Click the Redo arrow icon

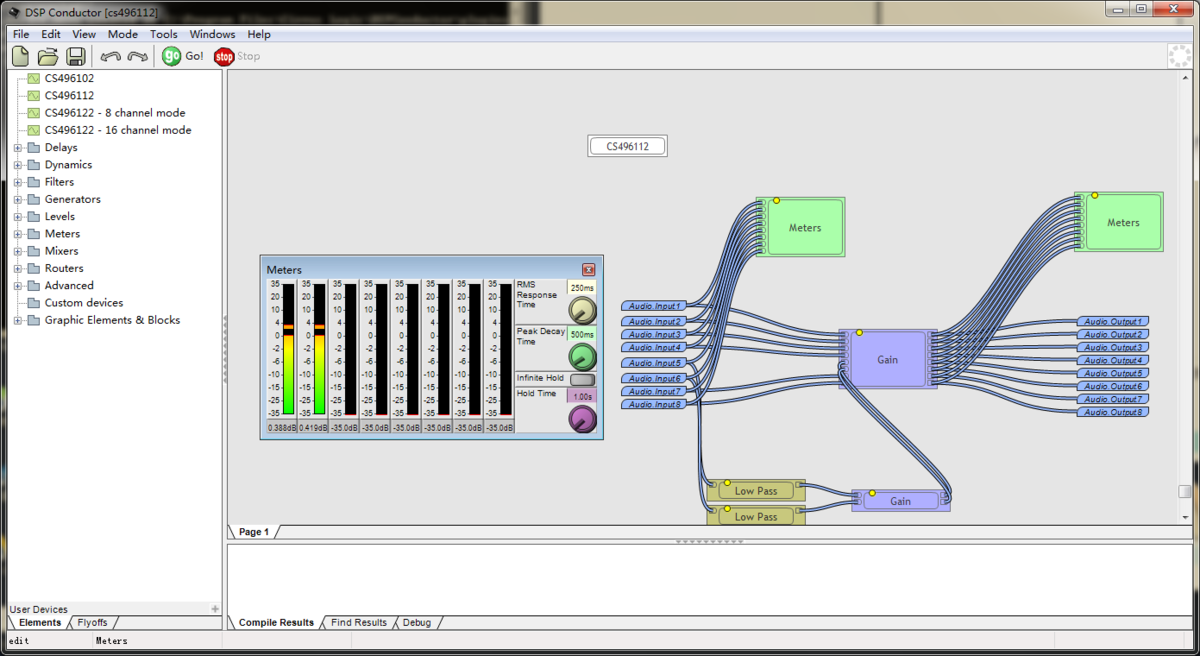[x=137, y=56]
